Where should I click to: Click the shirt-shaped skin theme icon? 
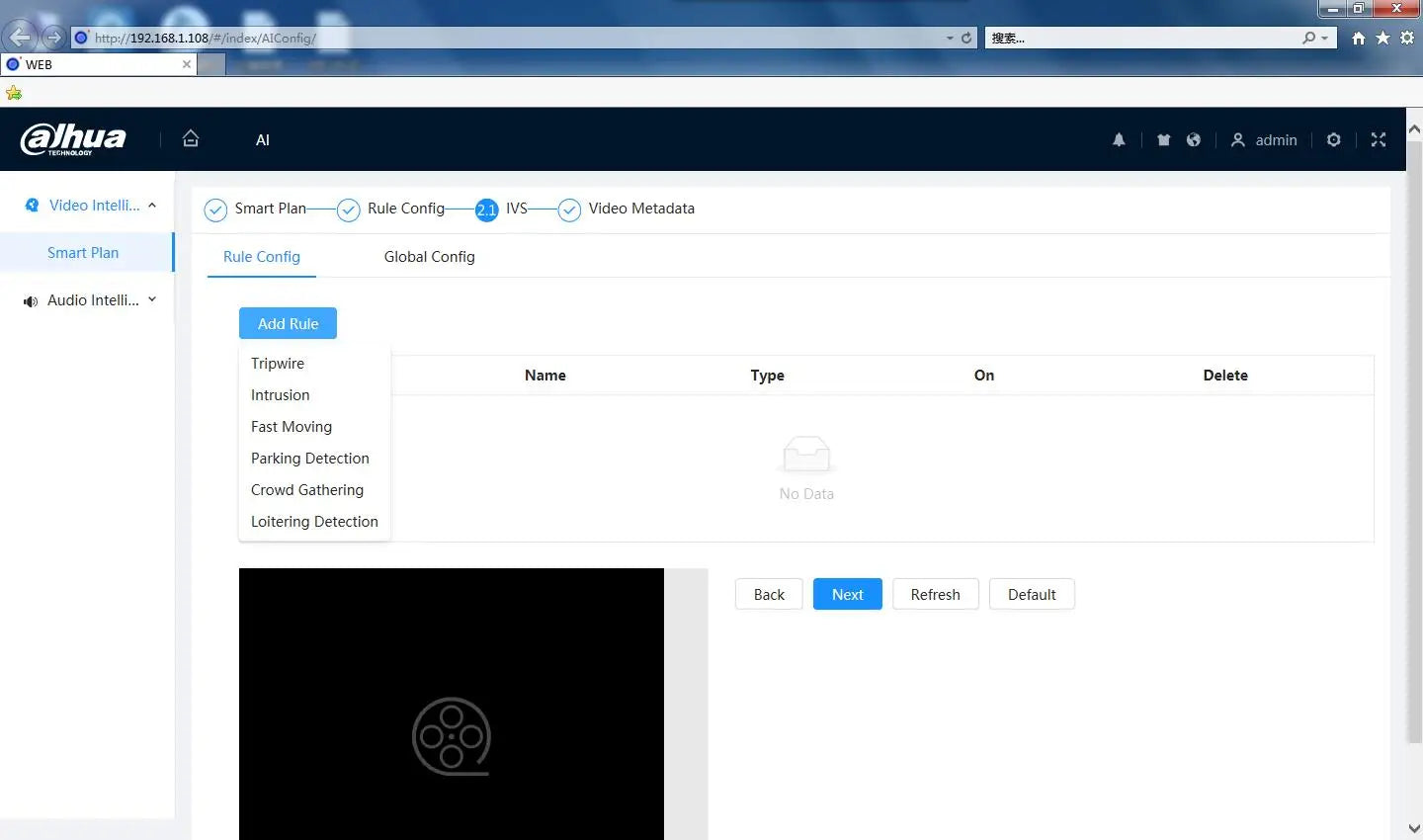(x=1163, y=140)
